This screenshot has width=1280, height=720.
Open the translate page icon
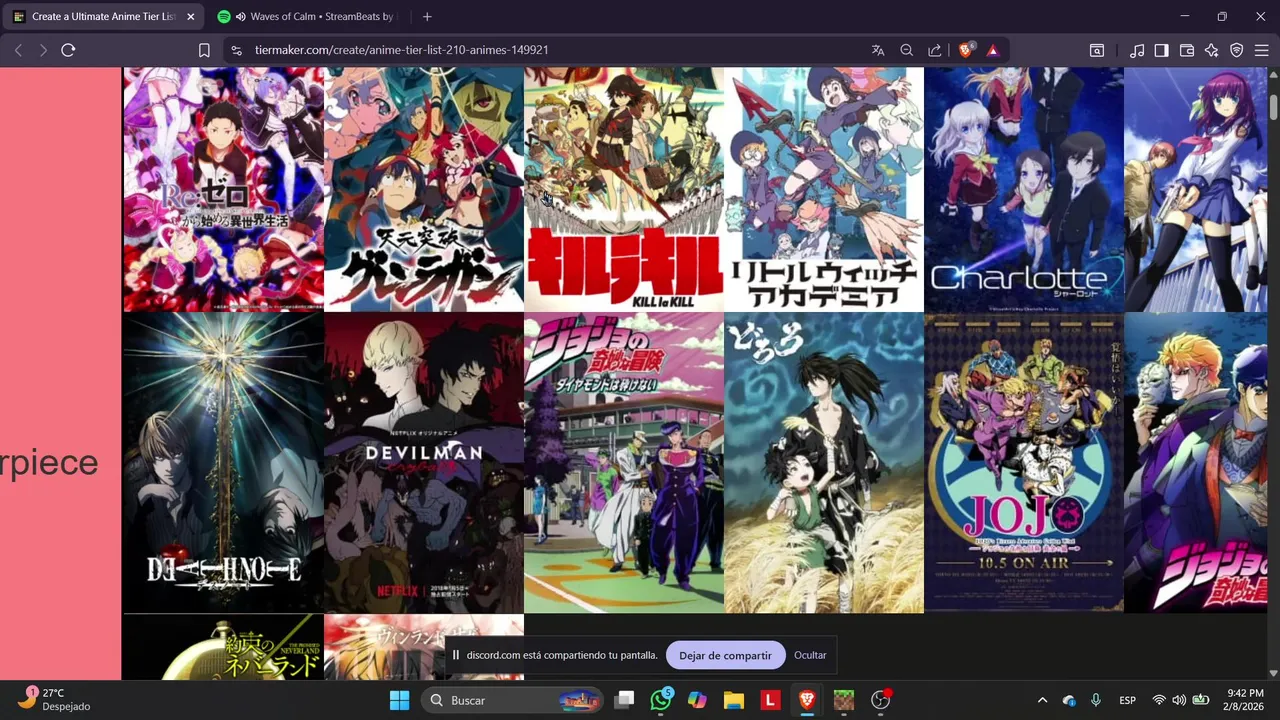[x=878, y=50]
